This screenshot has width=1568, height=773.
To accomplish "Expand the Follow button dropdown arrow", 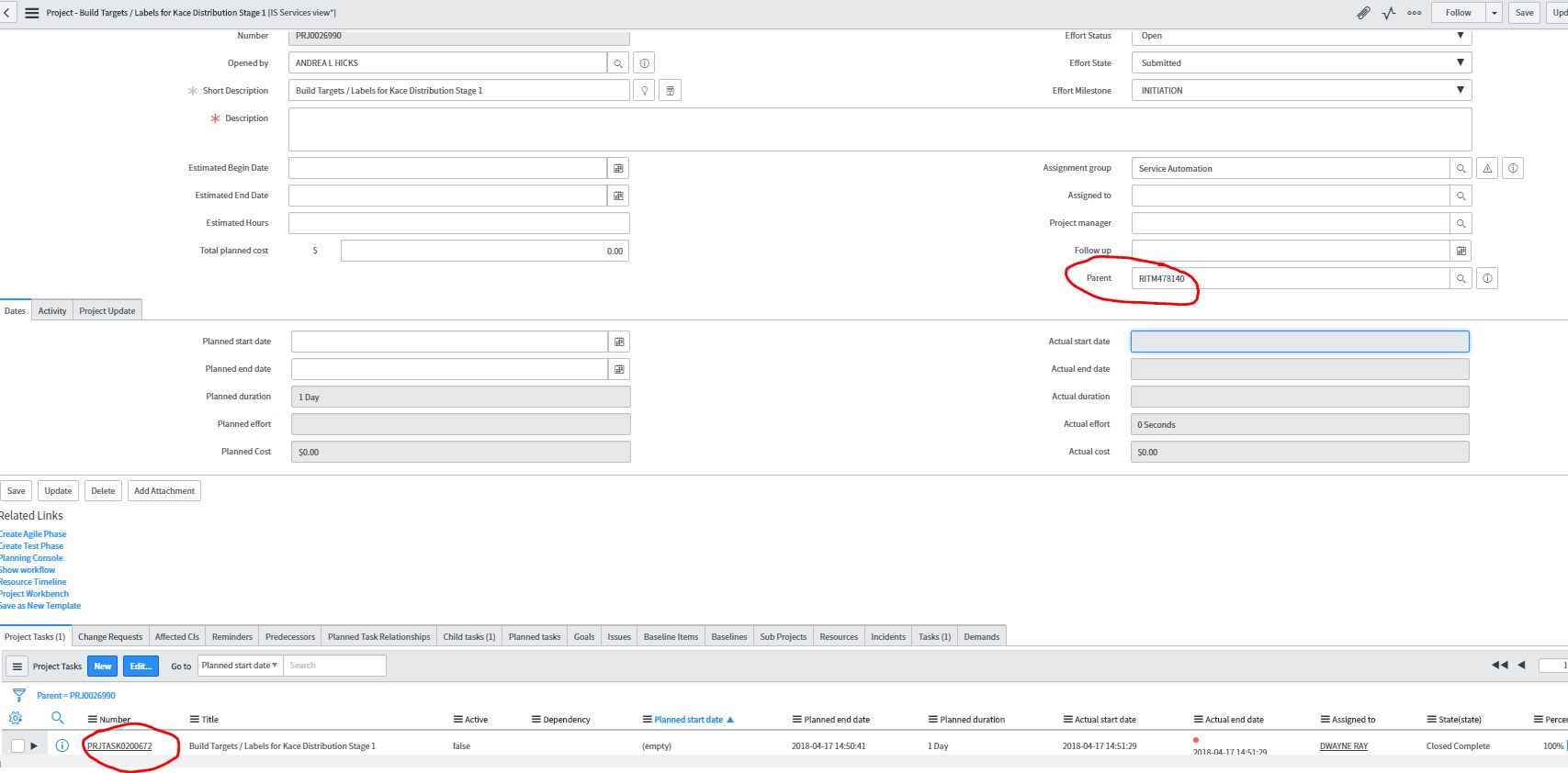I will [x=1495, y=13].
